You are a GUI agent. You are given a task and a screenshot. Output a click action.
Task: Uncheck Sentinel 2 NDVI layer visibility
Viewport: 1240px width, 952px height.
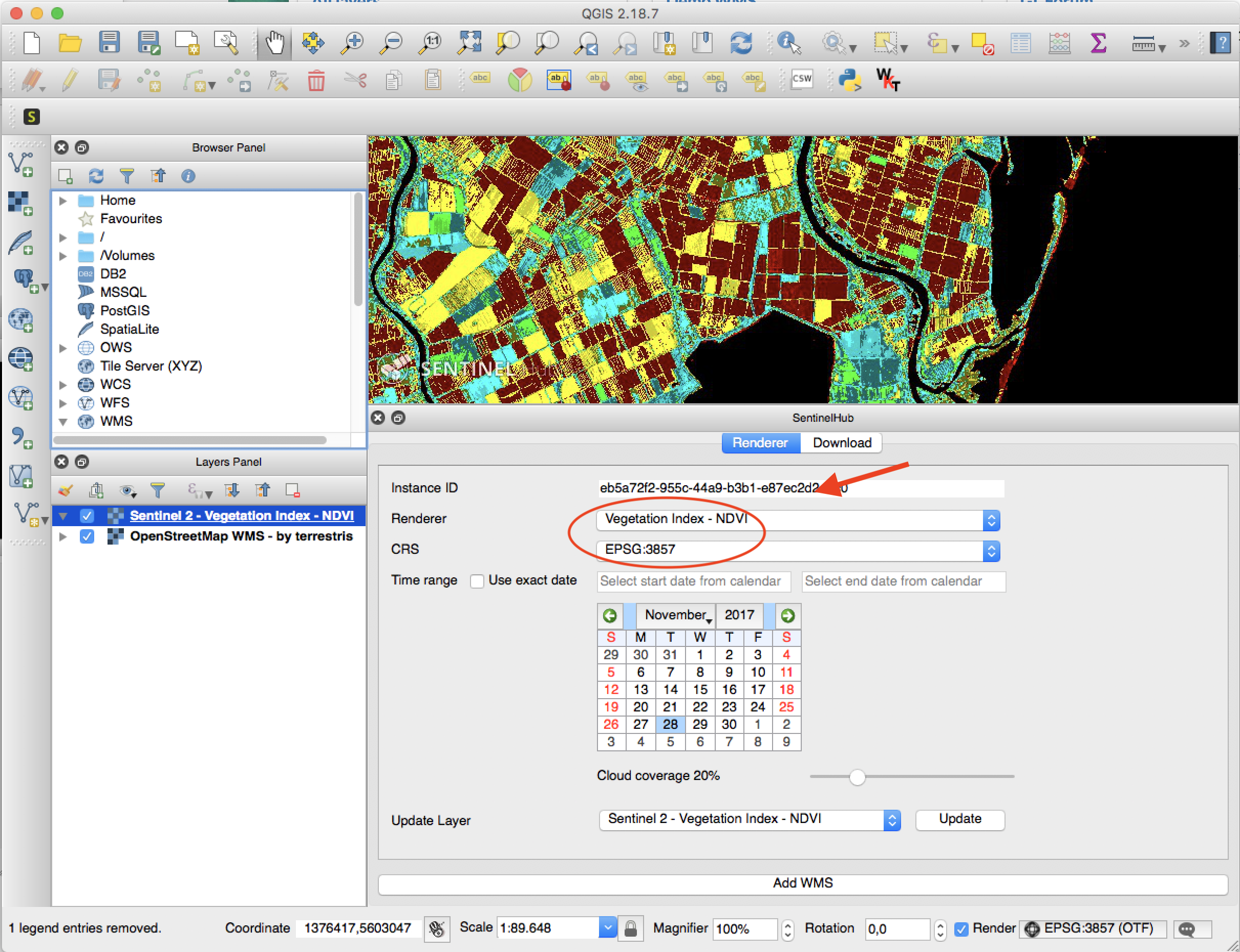click(x=87, y=516)
